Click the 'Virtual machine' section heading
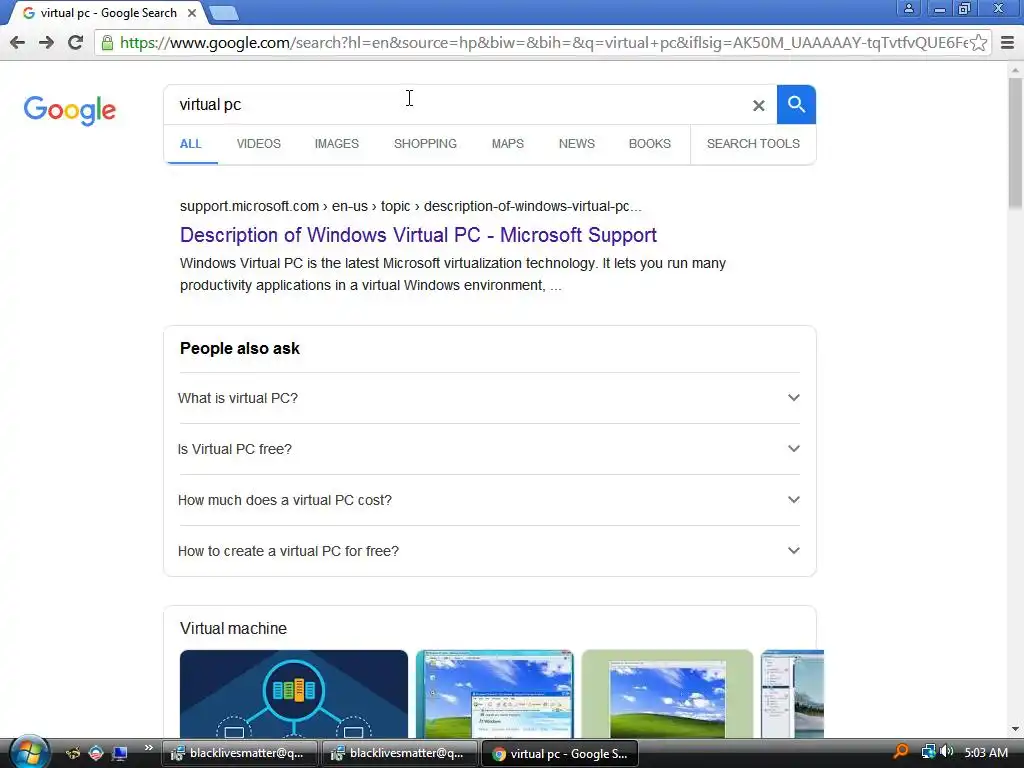The image size is (1024, 768). [233, 629]
